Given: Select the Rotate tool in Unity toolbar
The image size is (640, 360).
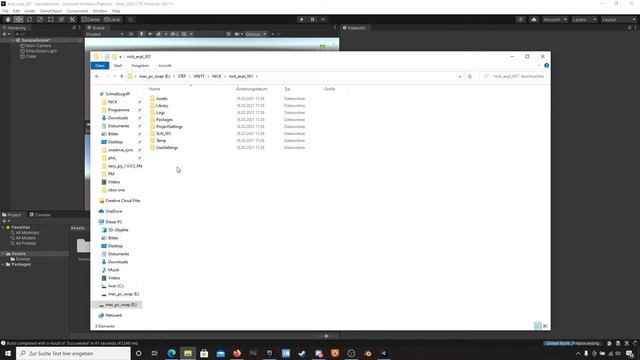Looking at the screenshot, I should pyautogui.click(x=29, y=20).
